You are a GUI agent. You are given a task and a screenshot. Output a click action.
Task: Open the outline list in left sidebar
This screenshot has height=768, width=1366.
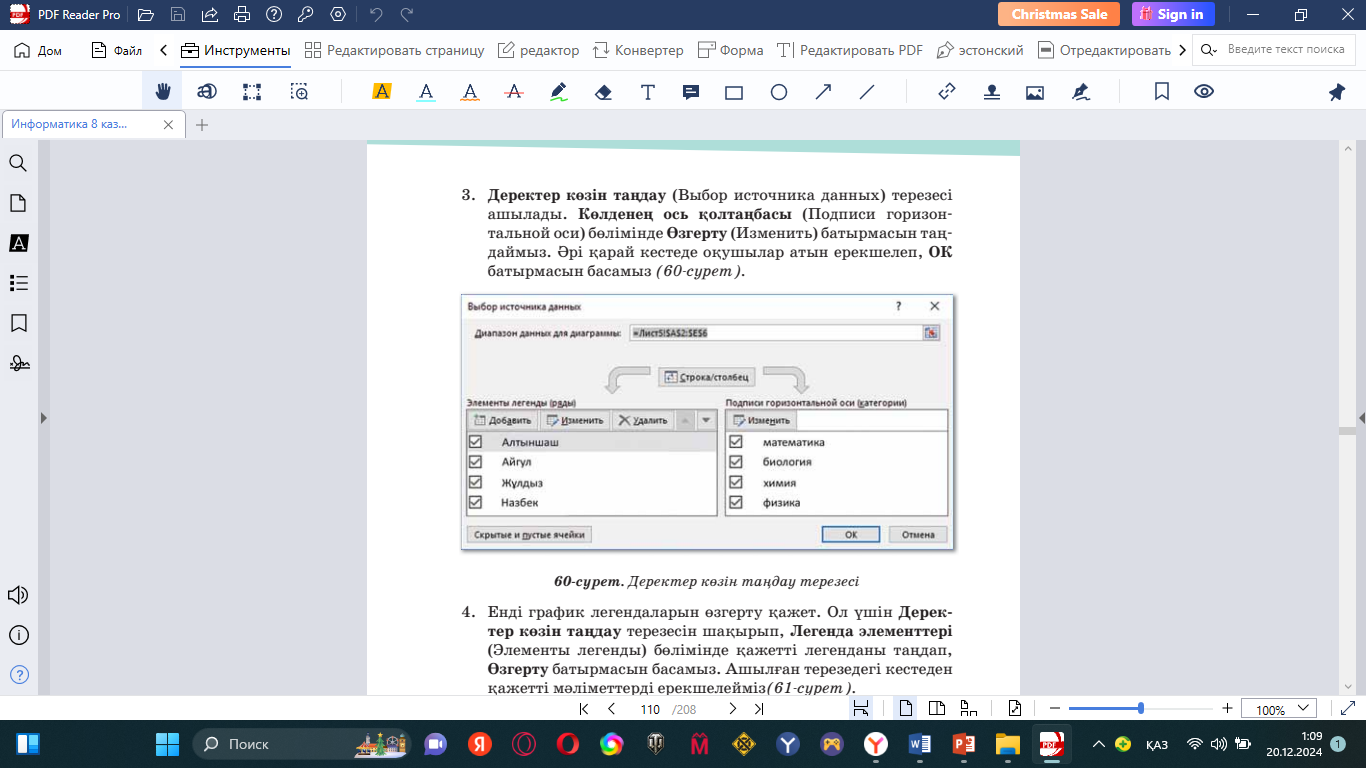click(18, 283)
